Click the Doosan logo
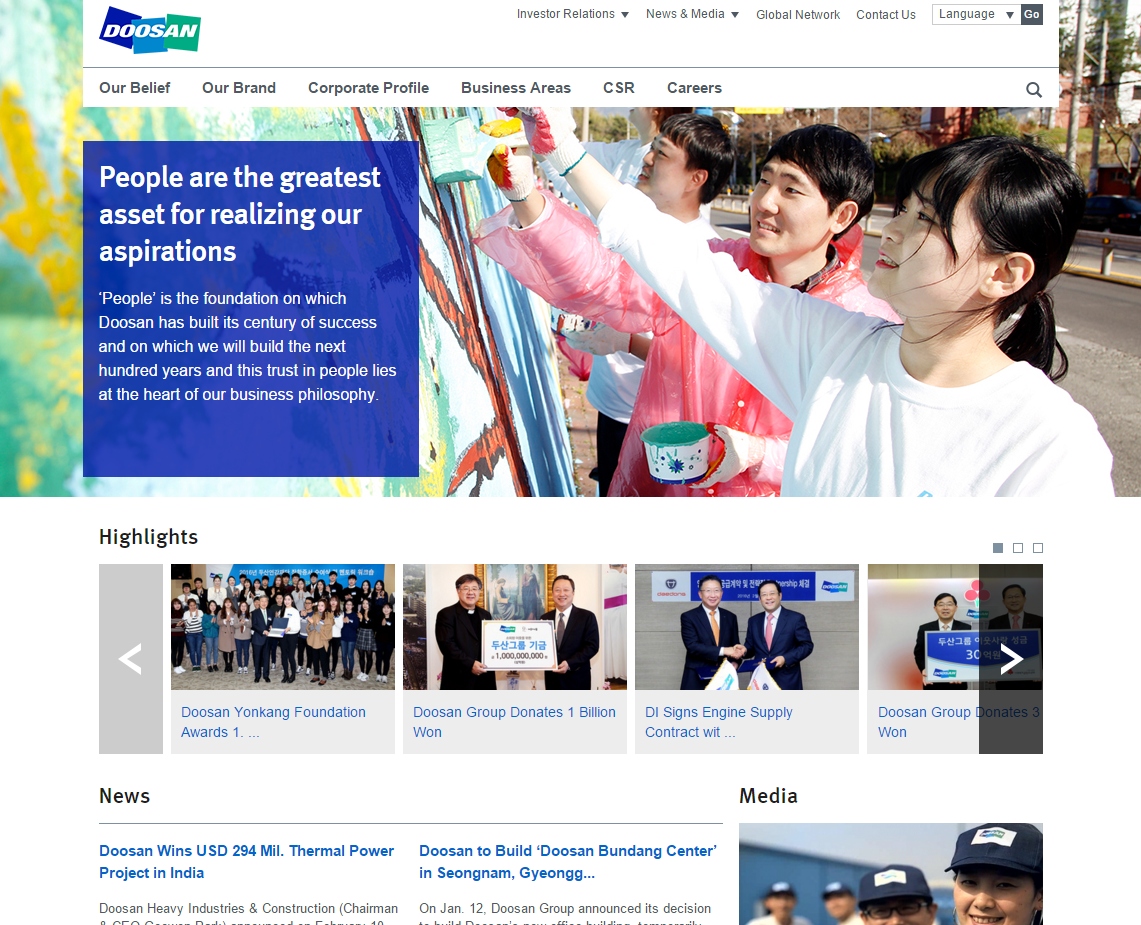This screenshot has height=925, width=1141. pyautogui.click(x=150, y=30)
